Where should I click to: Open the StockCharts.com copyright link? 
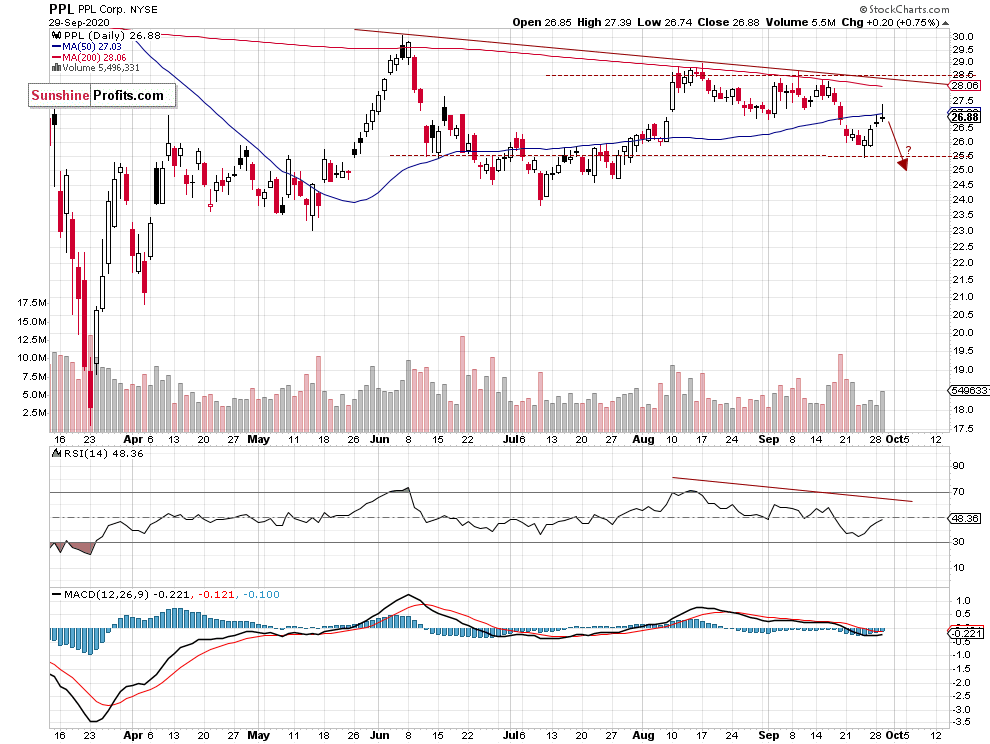[904, 9]
